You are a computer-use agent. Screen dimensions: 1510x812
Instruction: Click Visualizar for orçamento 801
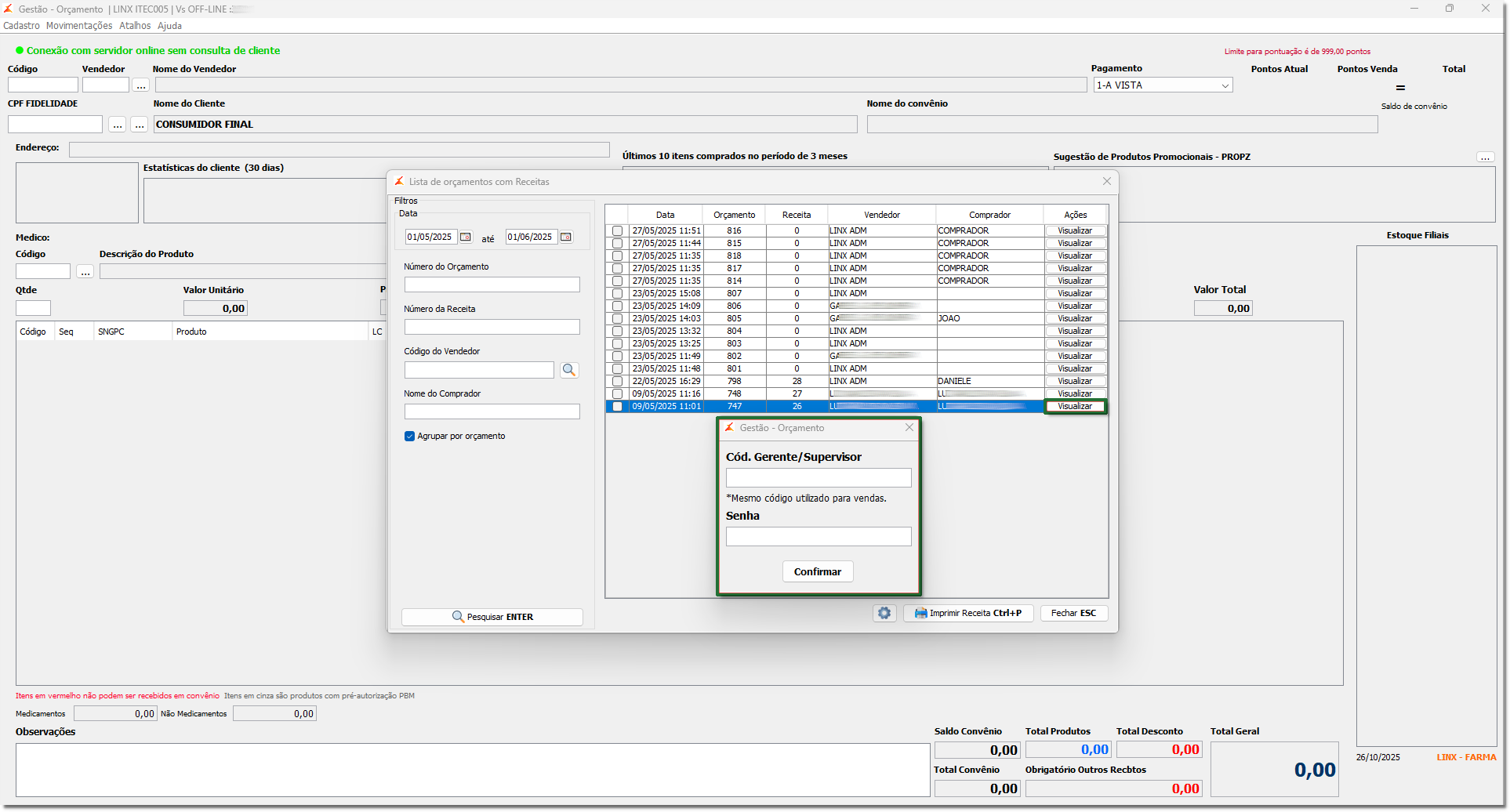click(x=1075, y=368)
